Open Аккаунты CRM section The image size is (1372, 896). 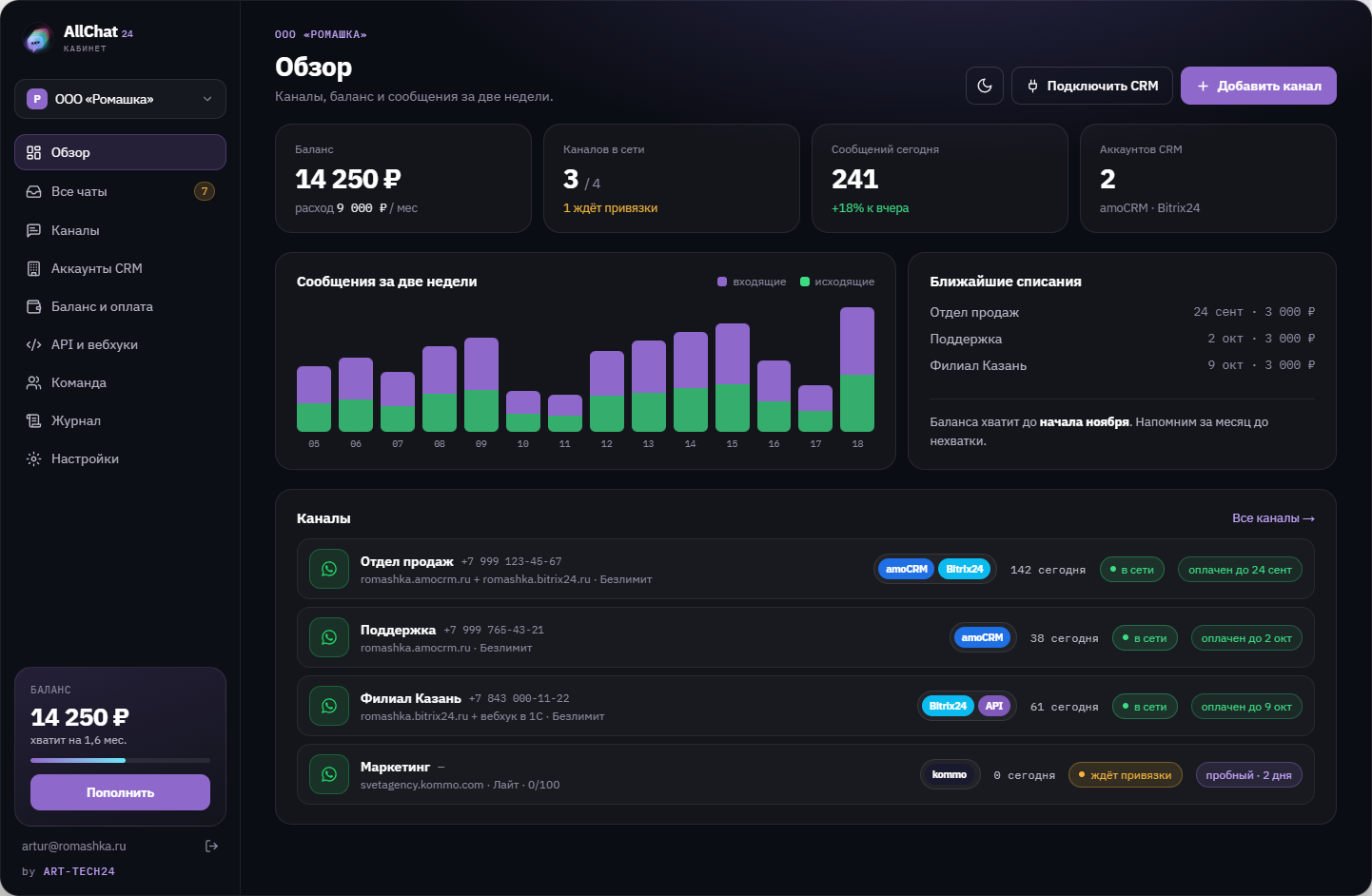click(x=120, y=268)
